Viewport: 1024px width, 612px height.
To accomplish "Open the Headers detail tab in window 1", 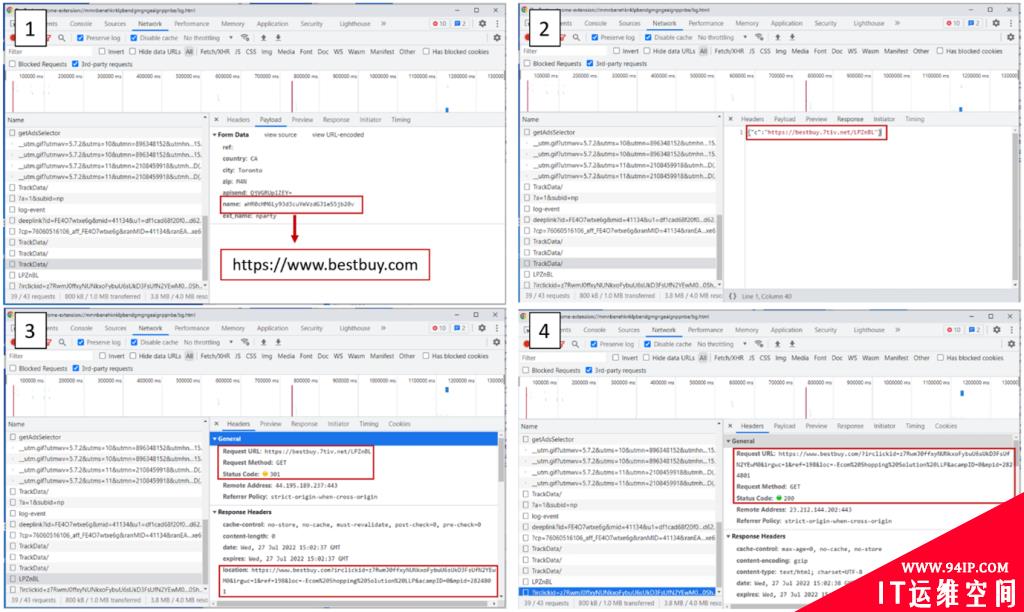I will (238, 120).
